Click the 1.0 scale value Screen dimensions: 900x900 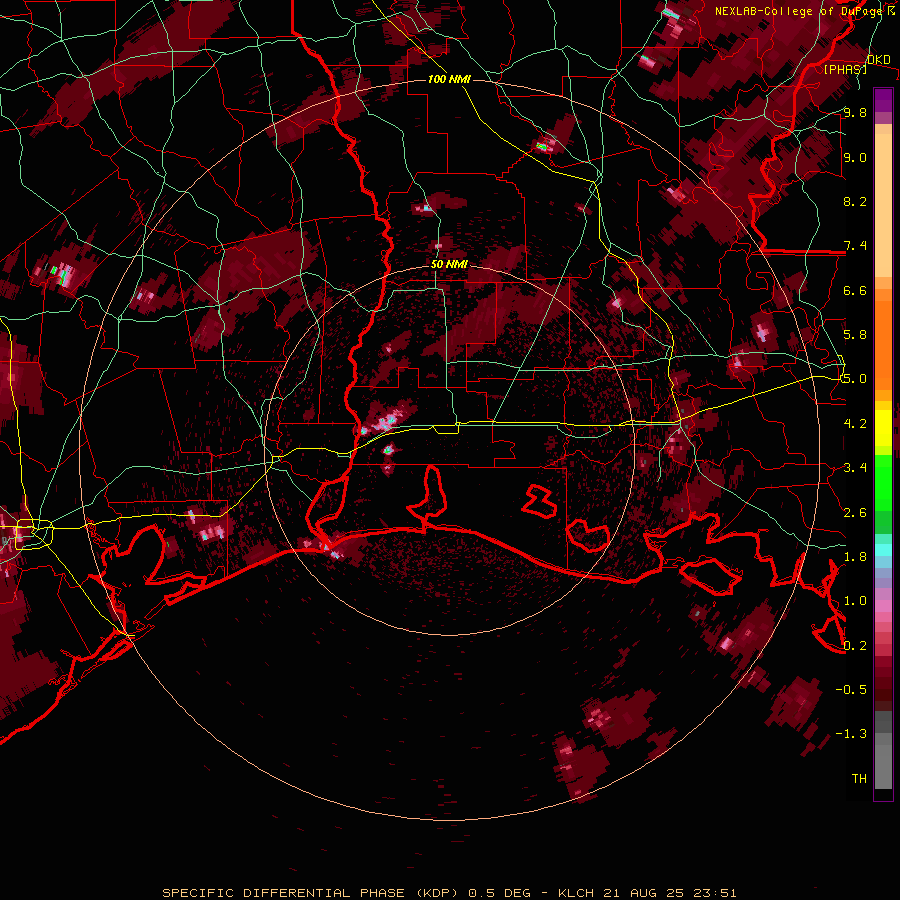(x=855, y=601)
